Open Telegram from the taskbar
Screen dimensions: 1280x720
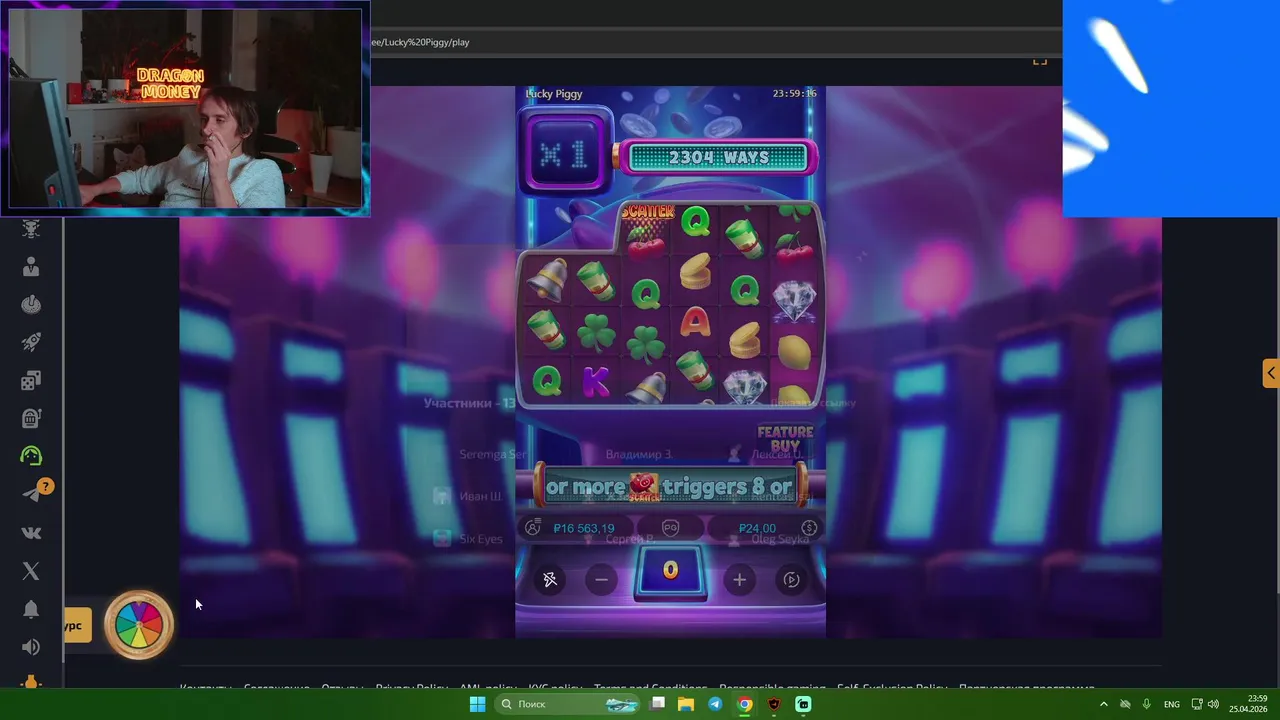(715, 704)
